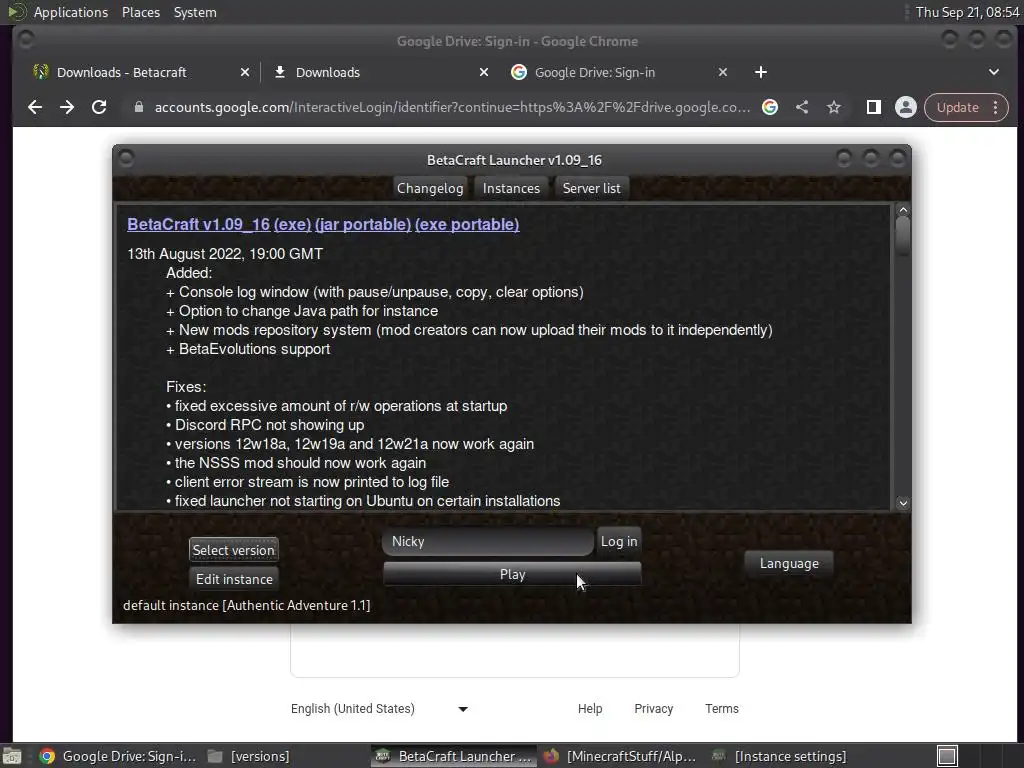Open the Privacy link on Google page
Screen dimensions: 1024x768
click(x=653, y=709)
